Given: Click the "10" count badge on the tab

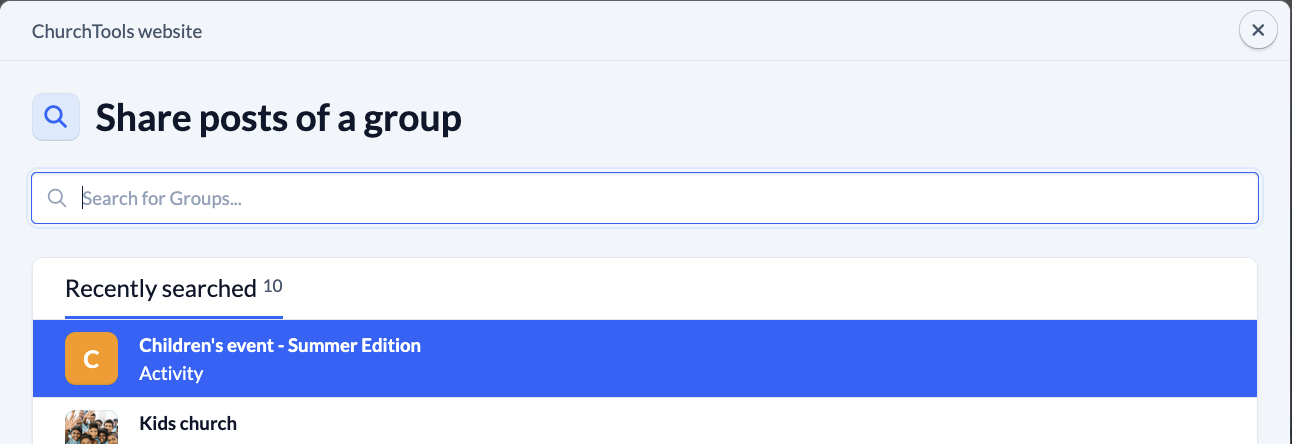Looking at the screenshot, I should 272,286.
